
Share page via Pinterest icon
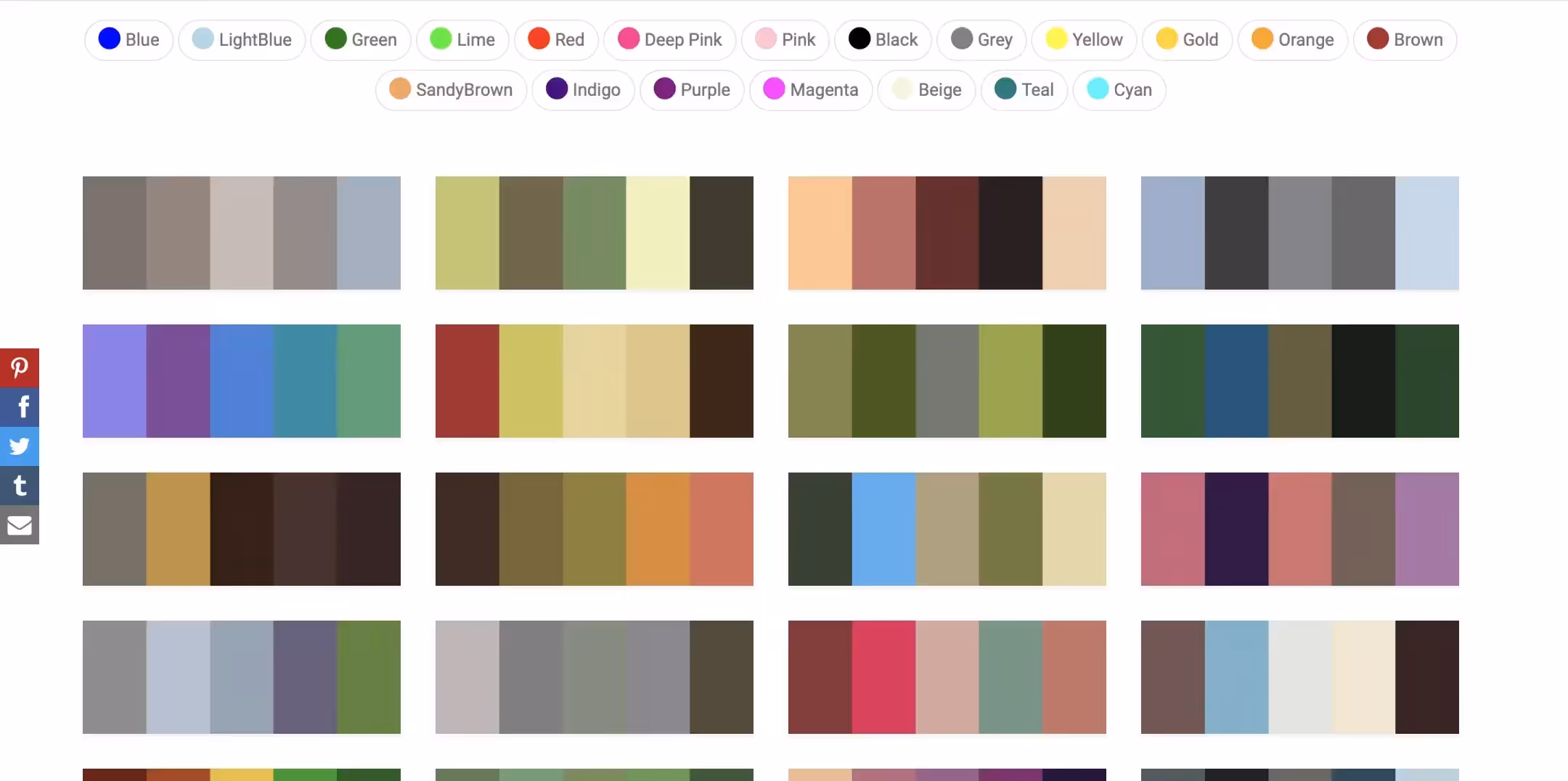20,367
